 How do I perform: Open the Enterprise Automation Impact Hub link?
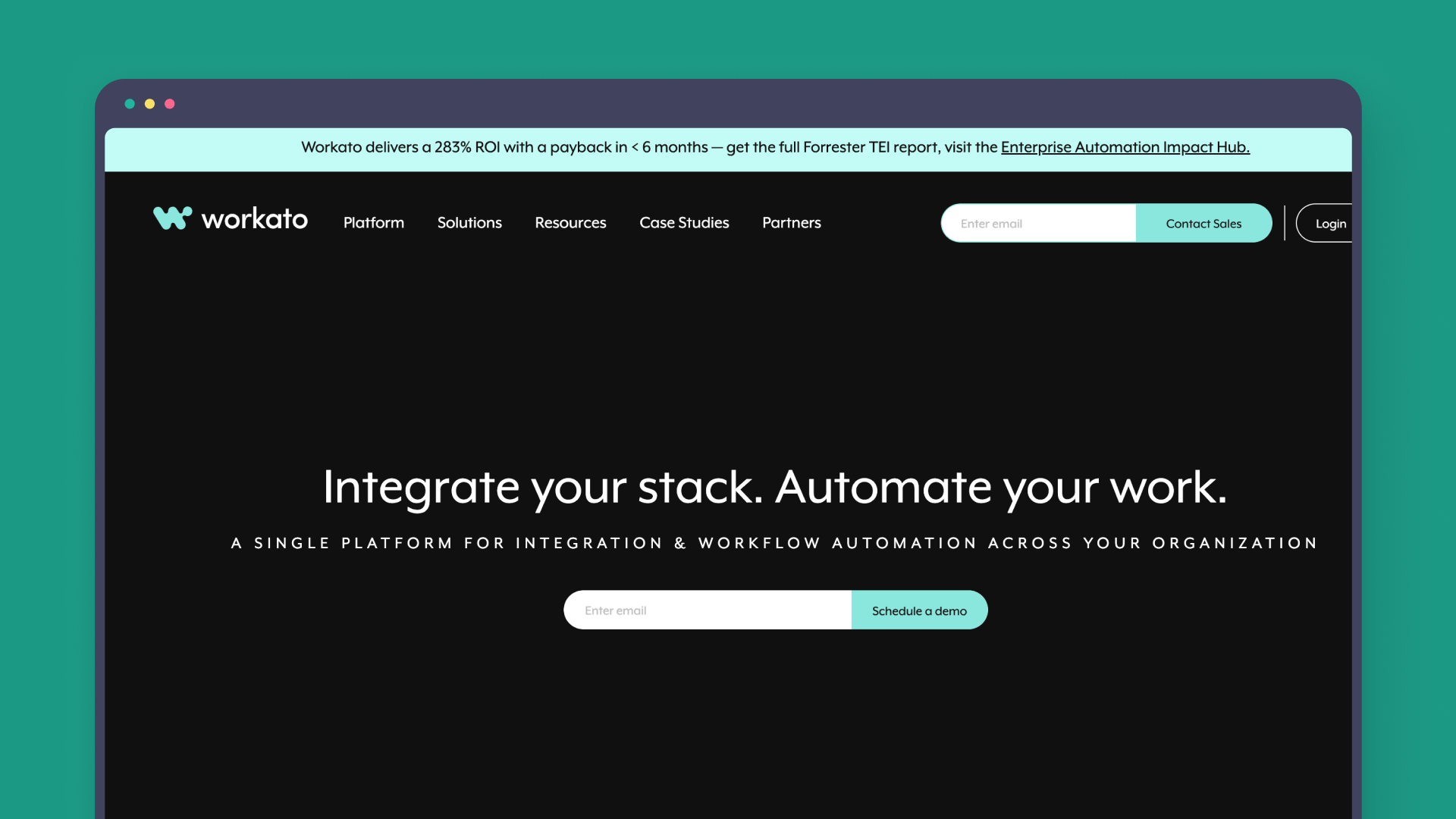tap(1125, 147)
